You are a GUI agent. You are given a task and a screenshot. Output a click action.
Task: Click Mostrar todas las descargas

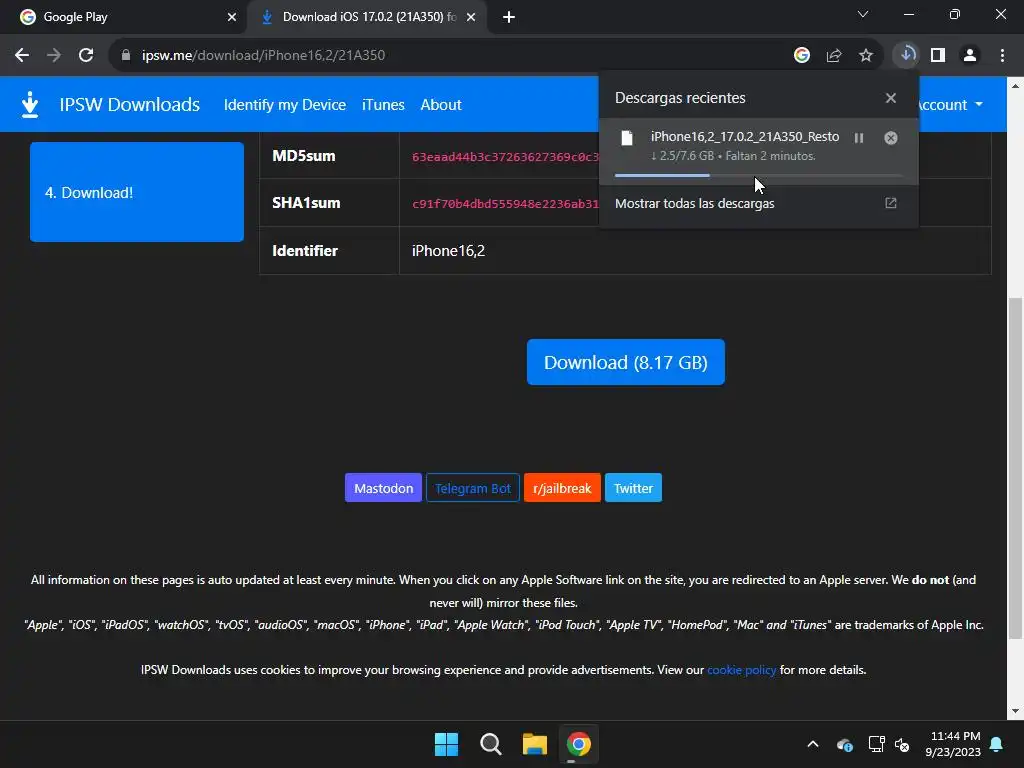695,204
